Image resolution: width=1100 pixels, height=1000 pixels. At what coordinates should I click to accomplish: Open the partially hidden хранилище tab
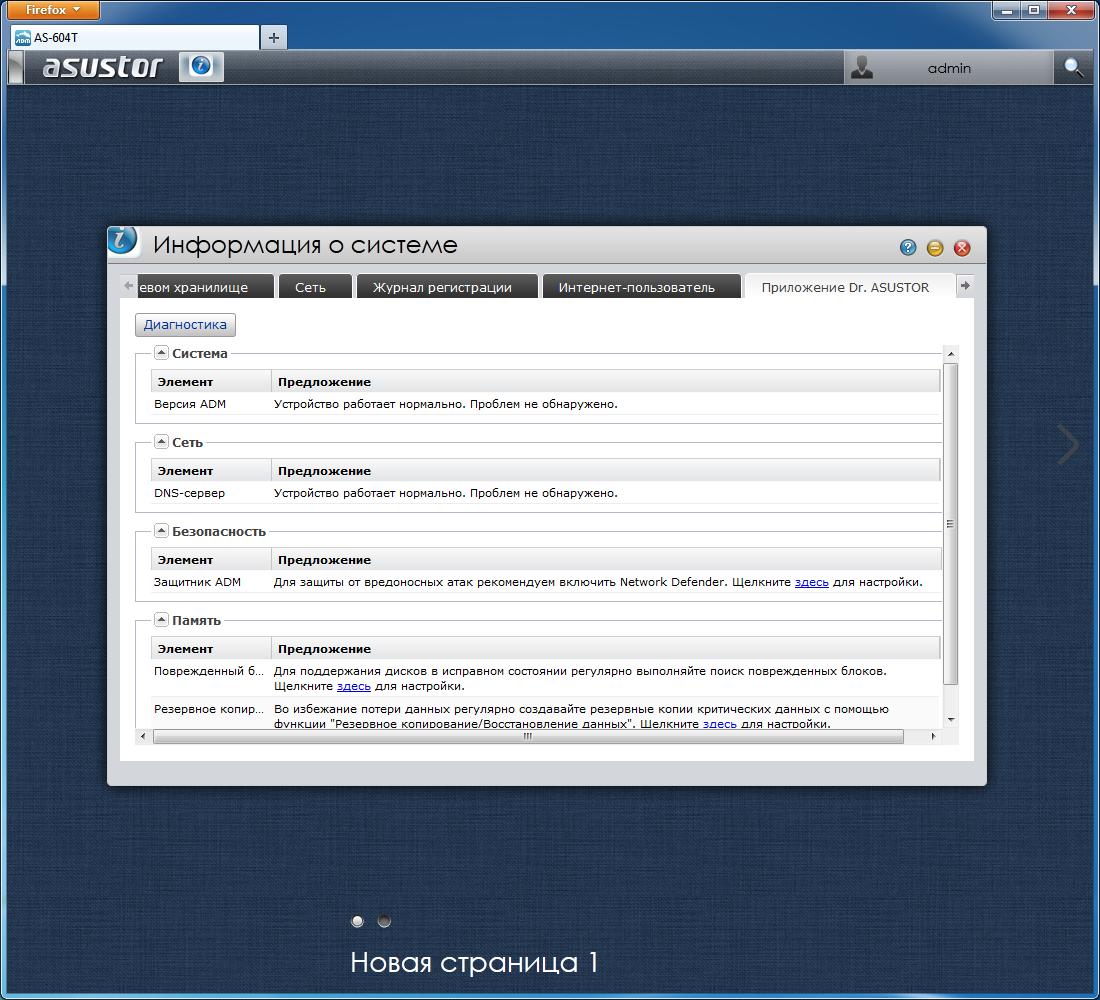(x=206, y=286)
